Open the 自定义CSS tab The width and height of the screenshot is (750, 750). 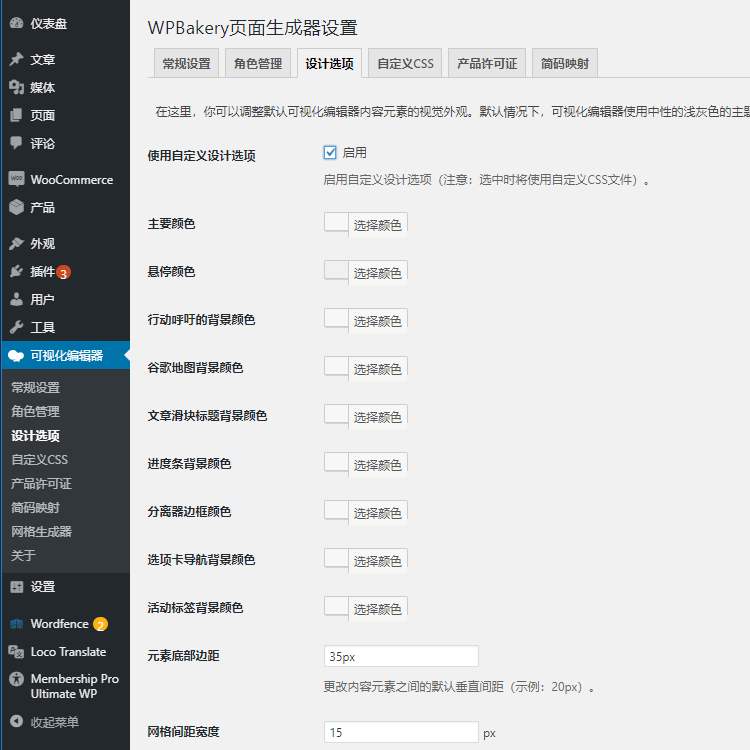[405, 63]
